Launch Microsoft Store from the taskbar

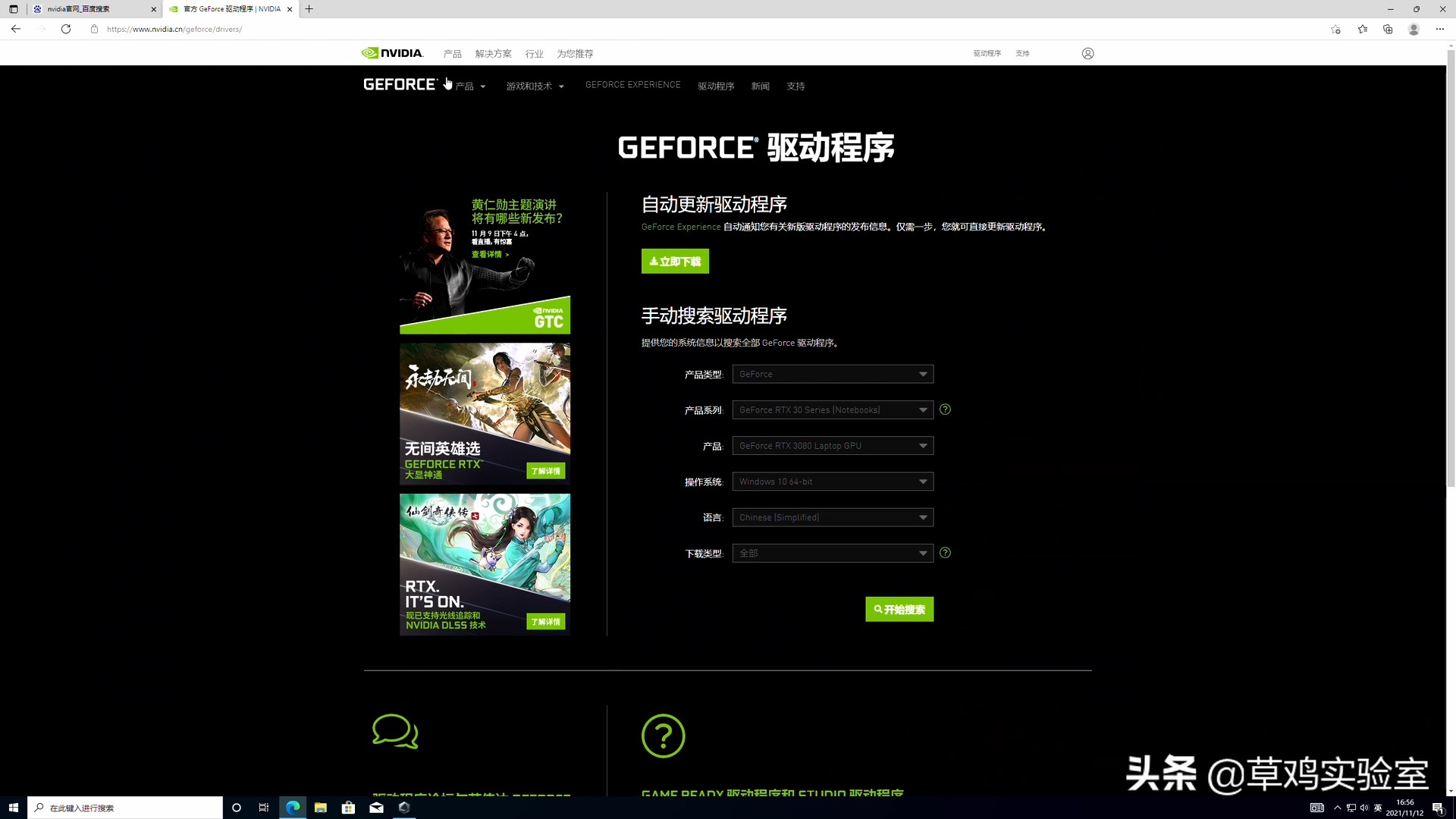click(x=348, y=808)
